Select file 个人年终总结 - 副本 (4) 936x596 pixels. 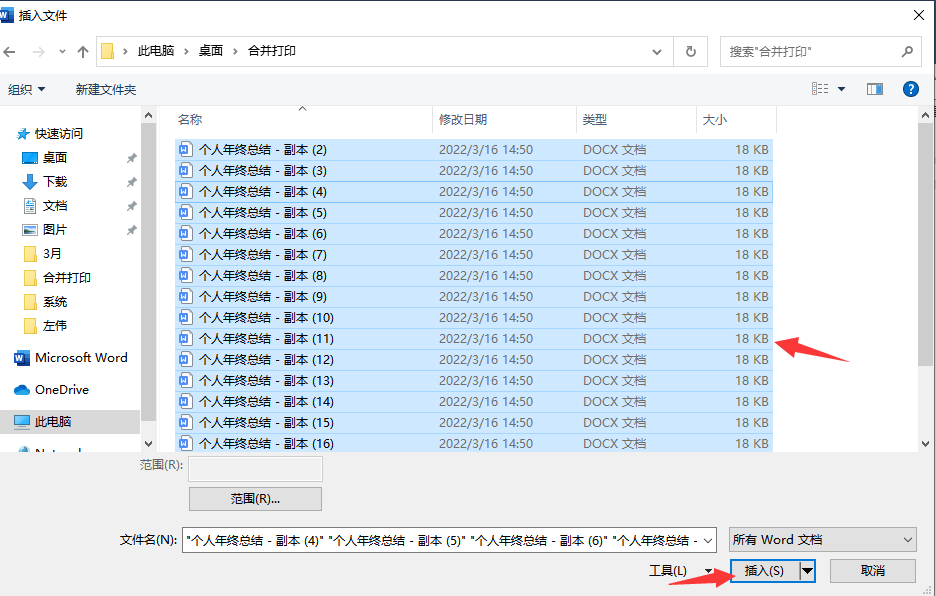tap(474, 192)
